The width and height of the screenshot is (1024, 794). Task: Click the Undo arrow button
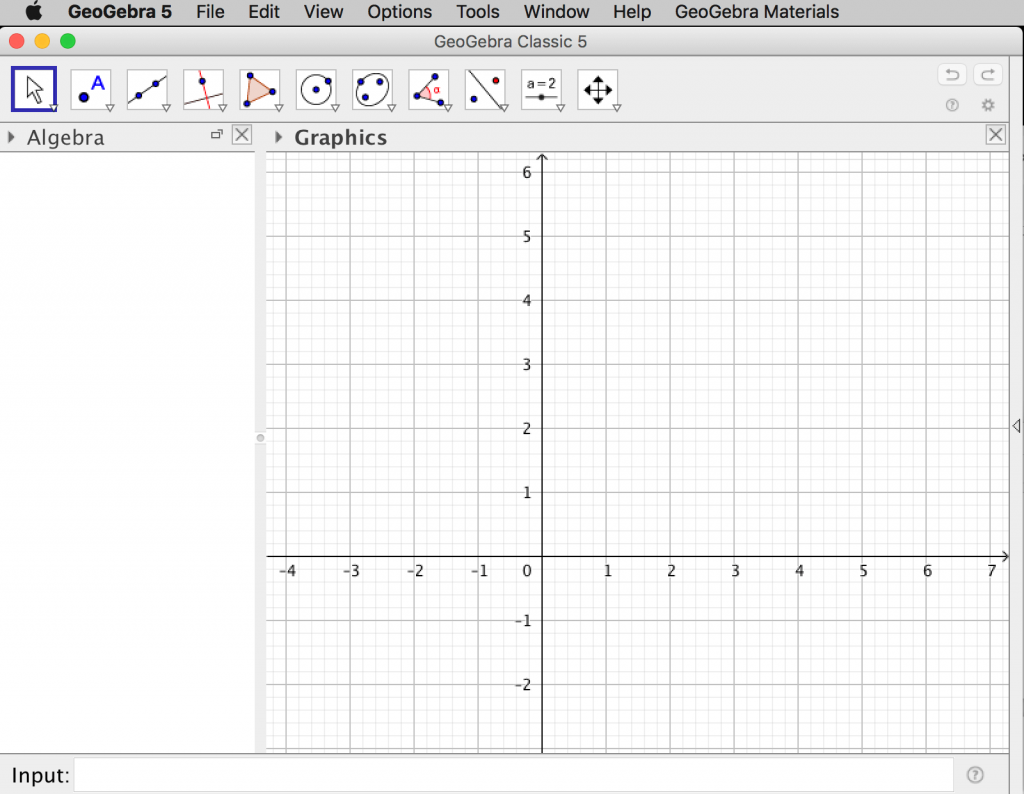pyautogui.click(x=952, y=74)
